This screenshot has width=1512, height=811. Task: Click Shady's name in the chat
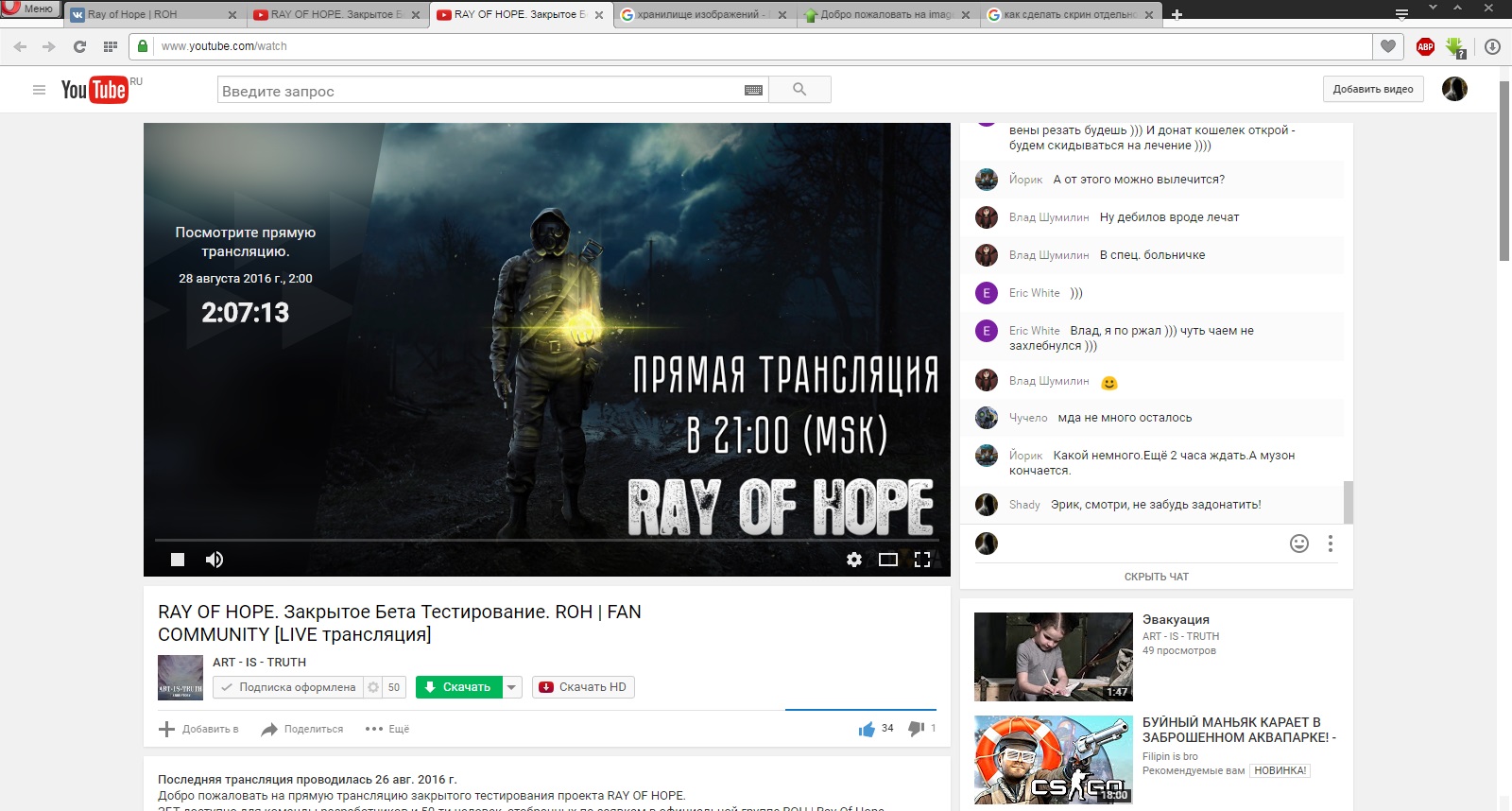point(1024,505)
